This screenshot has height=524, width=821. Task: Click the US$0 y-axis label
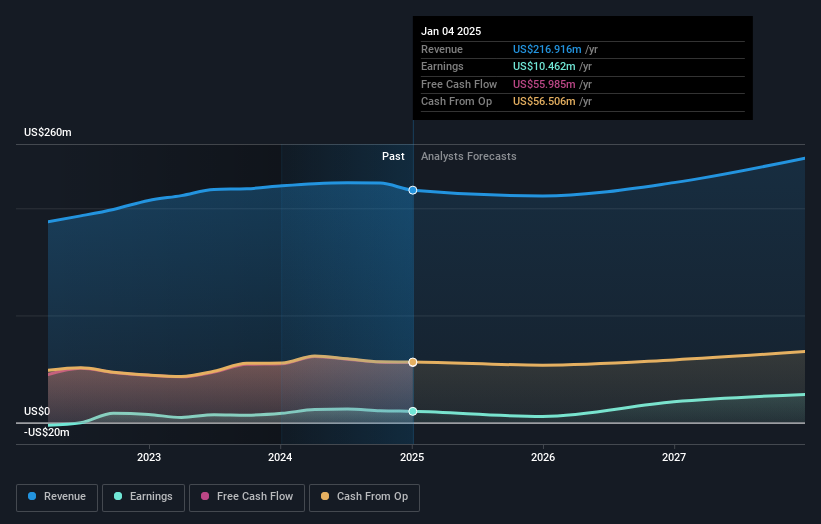tap(37, 411)
